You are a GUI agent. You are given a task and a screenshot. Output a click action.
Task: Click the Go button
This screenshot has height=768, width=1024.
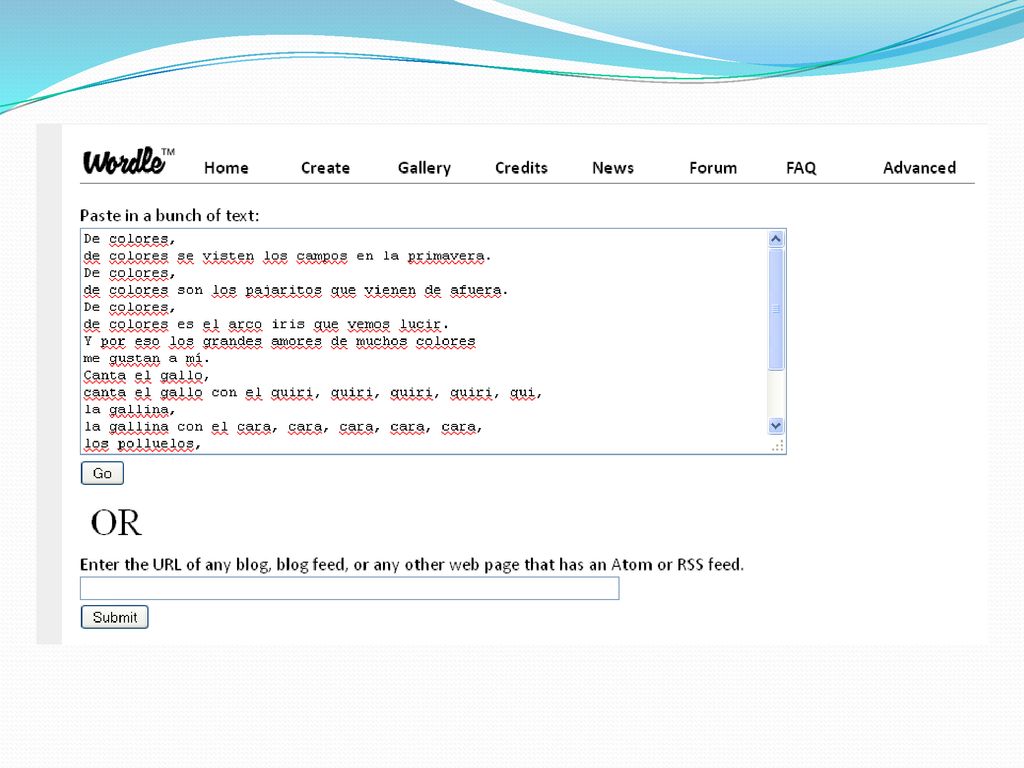coord(102,473)
